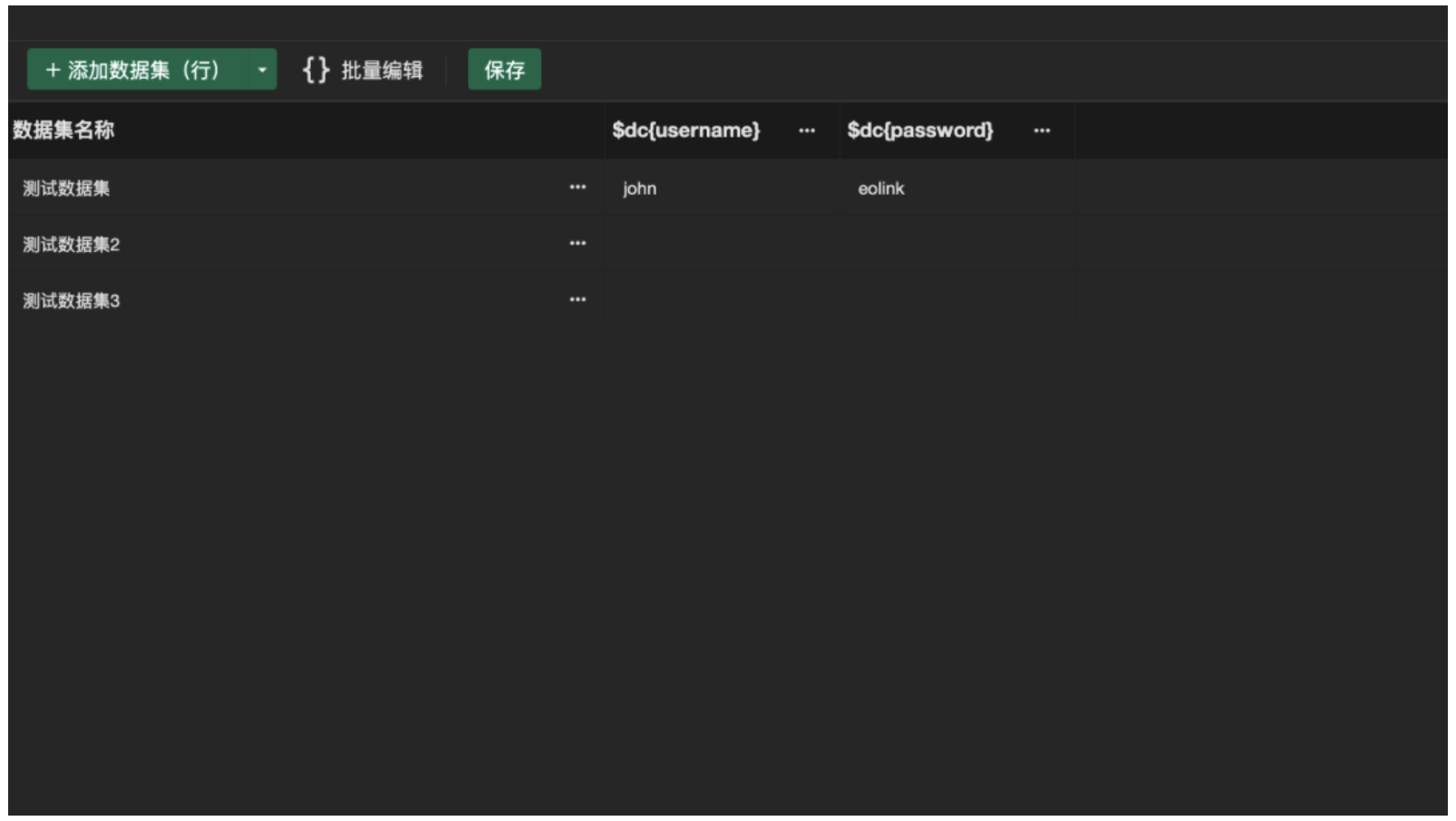Select the 测试数据集3 row name
The image size is (1456, 821).
72,301
